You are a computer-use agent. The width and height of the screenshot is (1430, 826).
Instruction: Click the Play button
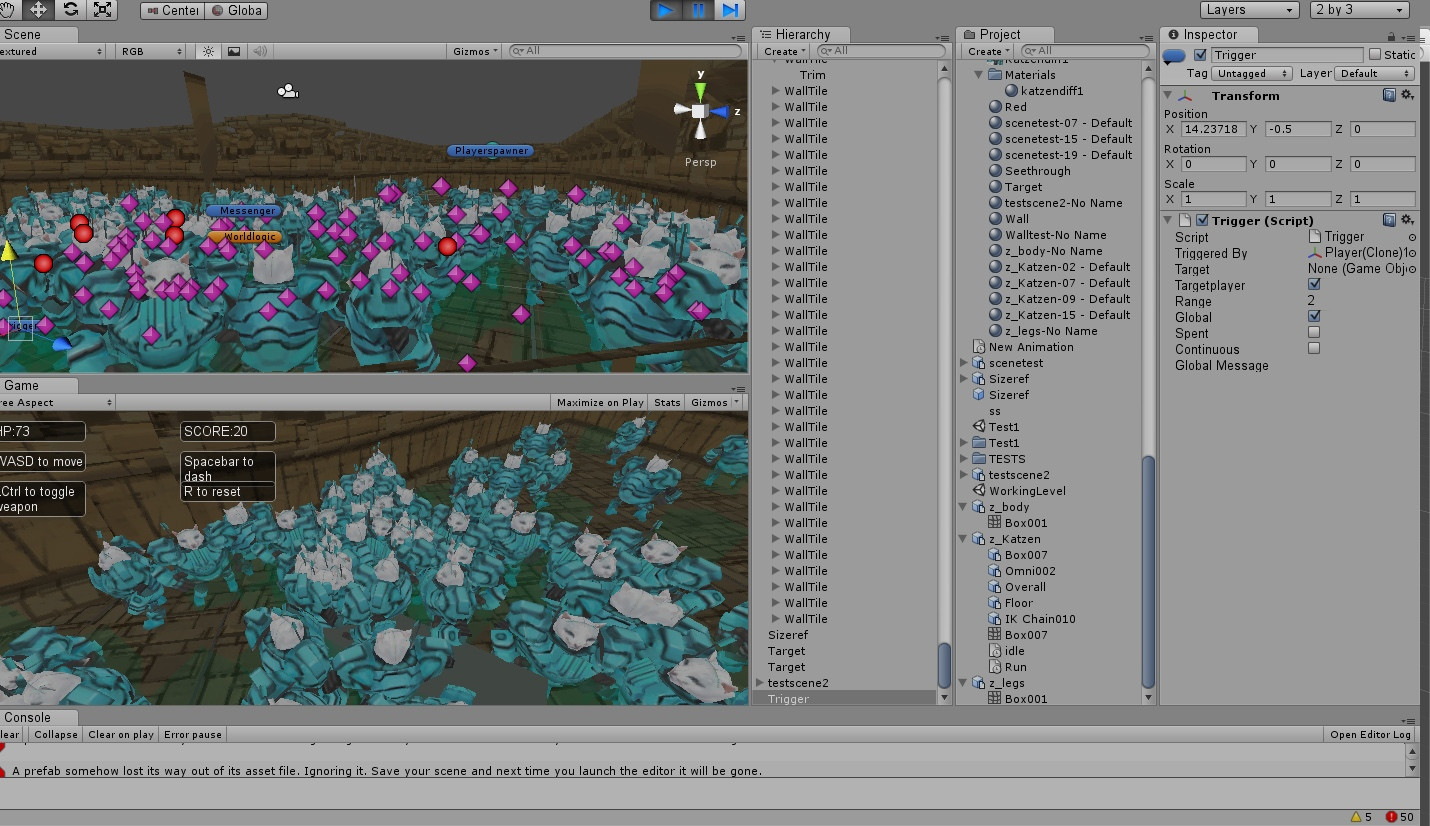664,10
